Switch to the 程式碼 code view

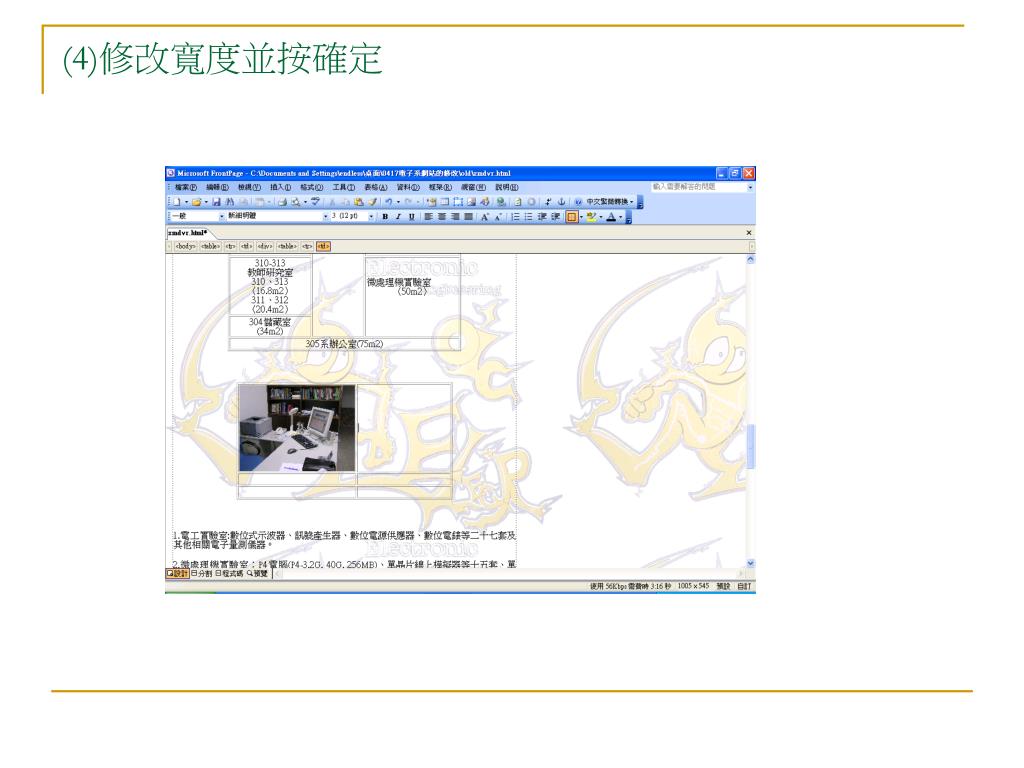tap(229, 573)
